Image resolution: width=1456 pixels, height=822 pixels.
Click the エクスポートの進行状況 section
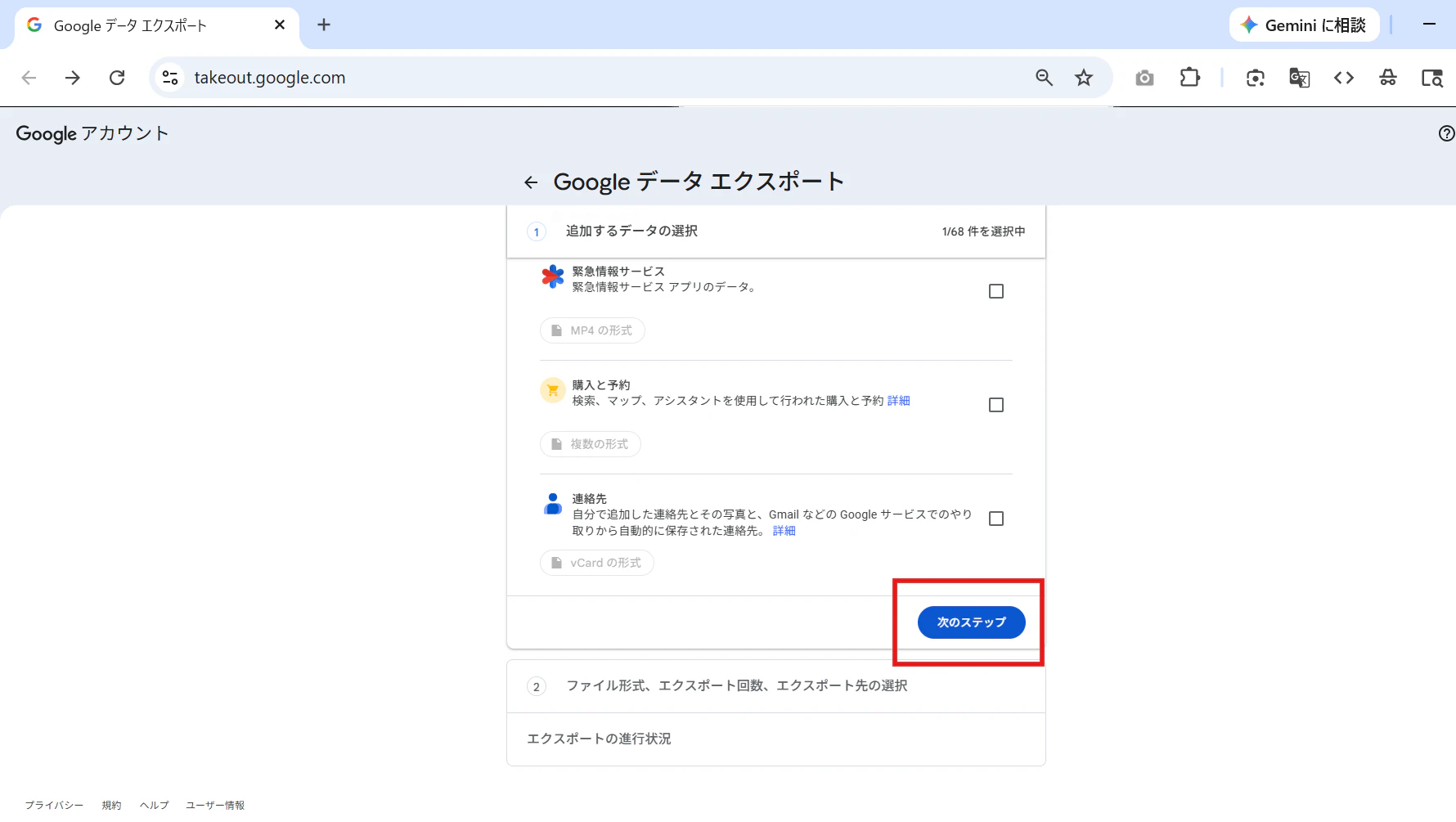click(x=776, y=739)
